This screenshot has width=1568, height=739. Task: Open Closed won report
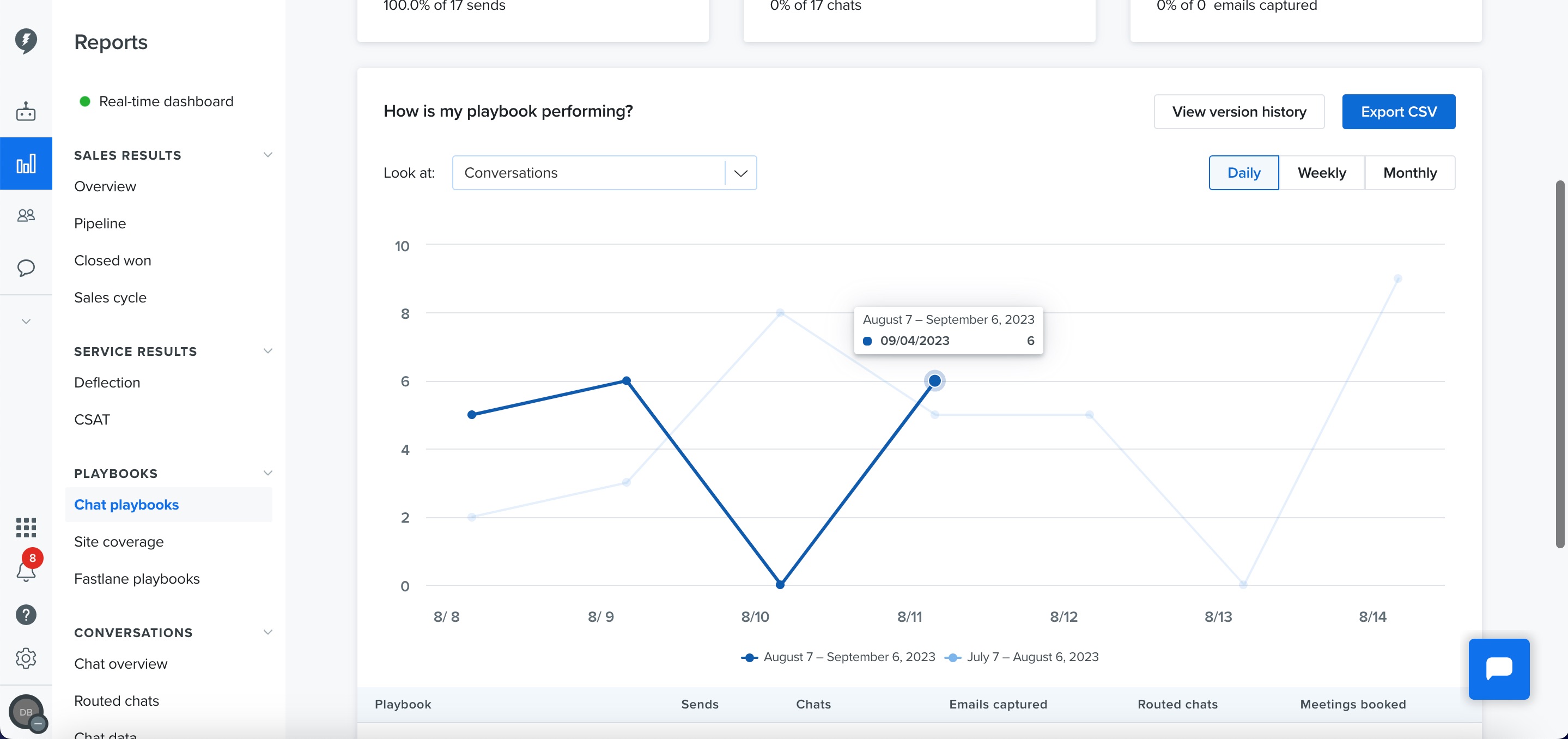pyautogui.click(x=113, y=261)
